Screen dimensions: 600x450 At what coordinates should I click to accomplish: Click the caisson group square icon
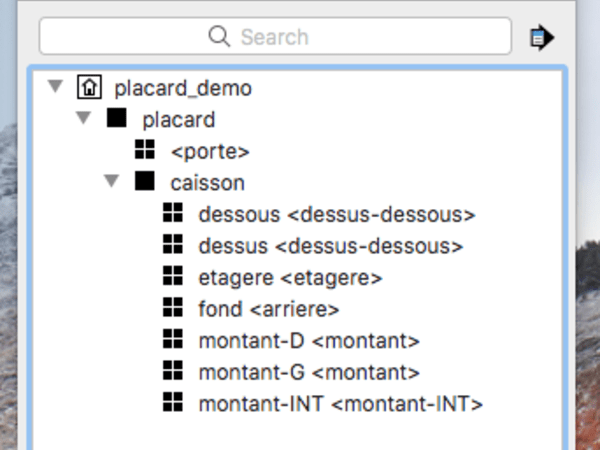click(x=145, y=181)
